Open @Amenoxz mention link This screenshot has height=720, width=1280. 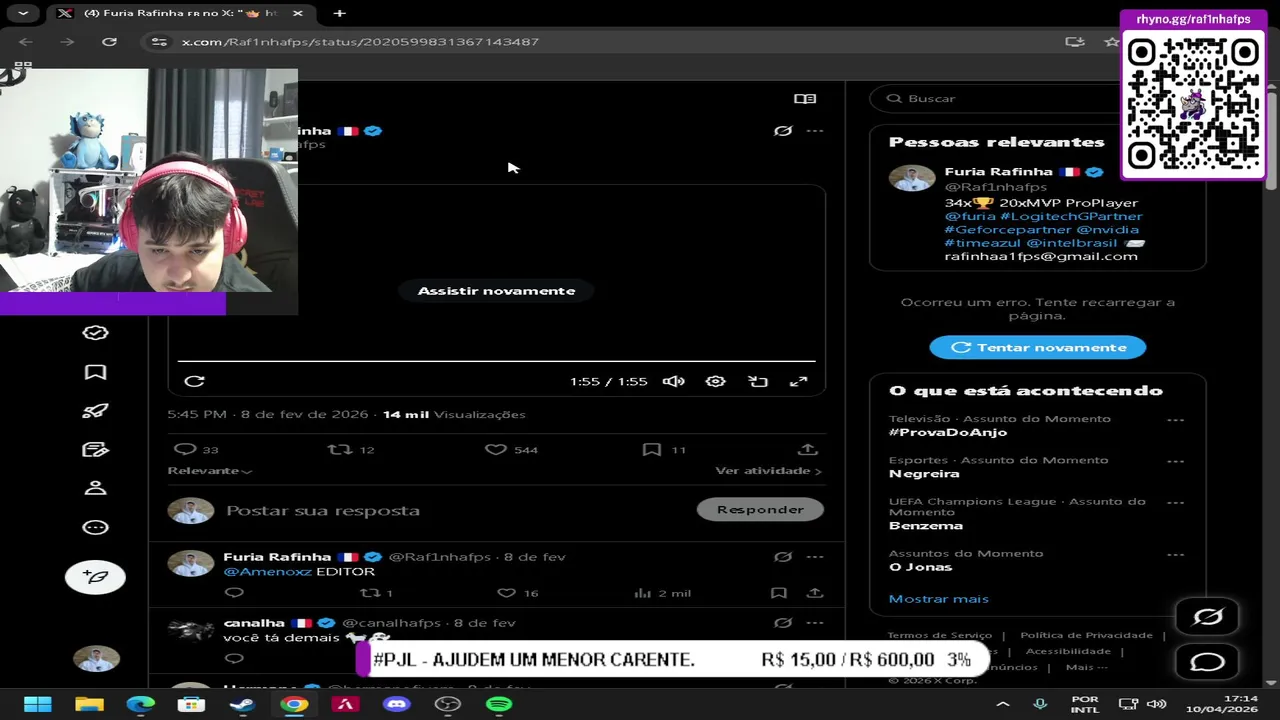(x=267, y=572)
